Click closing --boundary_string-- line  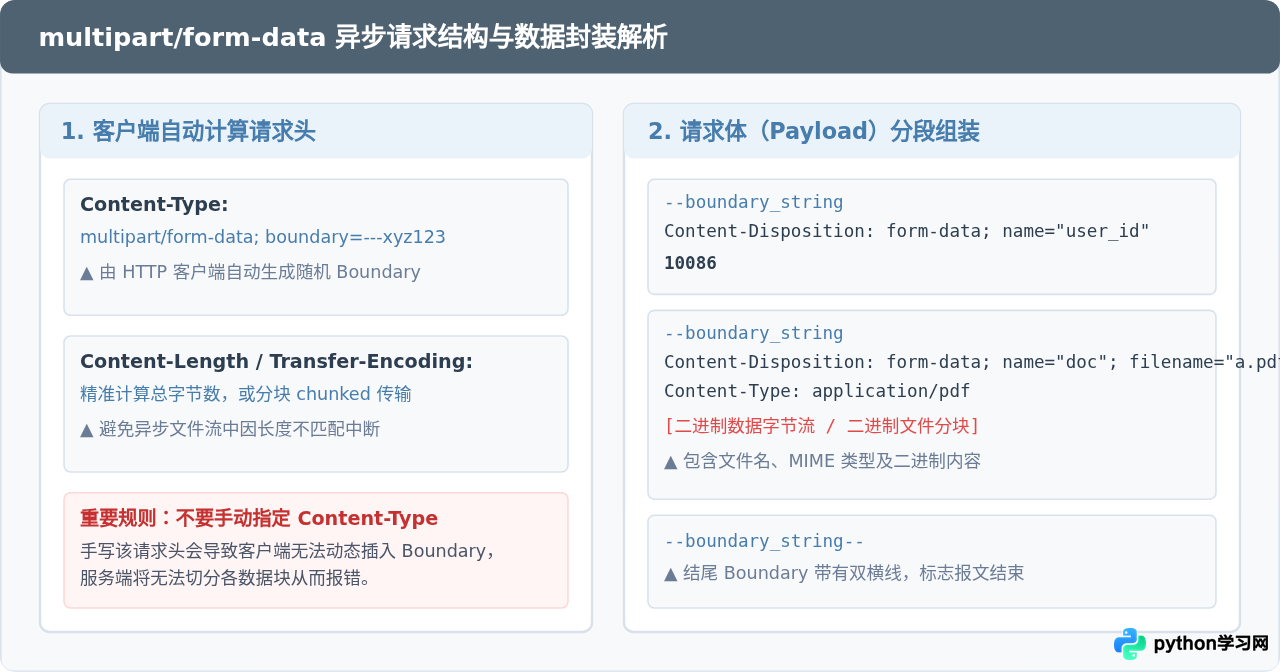(x=764, y=541)
